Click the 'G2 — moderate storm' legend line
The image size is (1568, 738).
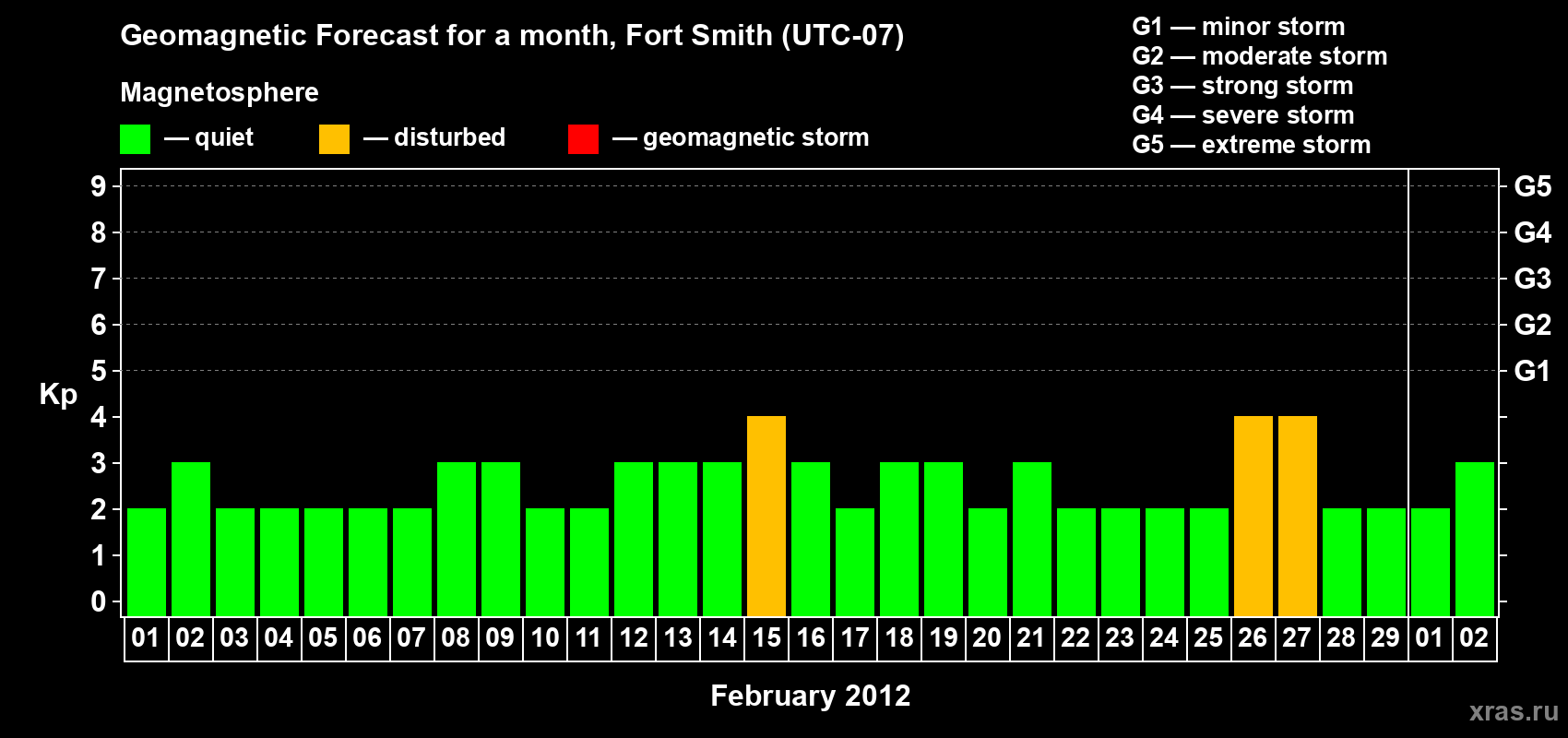(1260, 56)
